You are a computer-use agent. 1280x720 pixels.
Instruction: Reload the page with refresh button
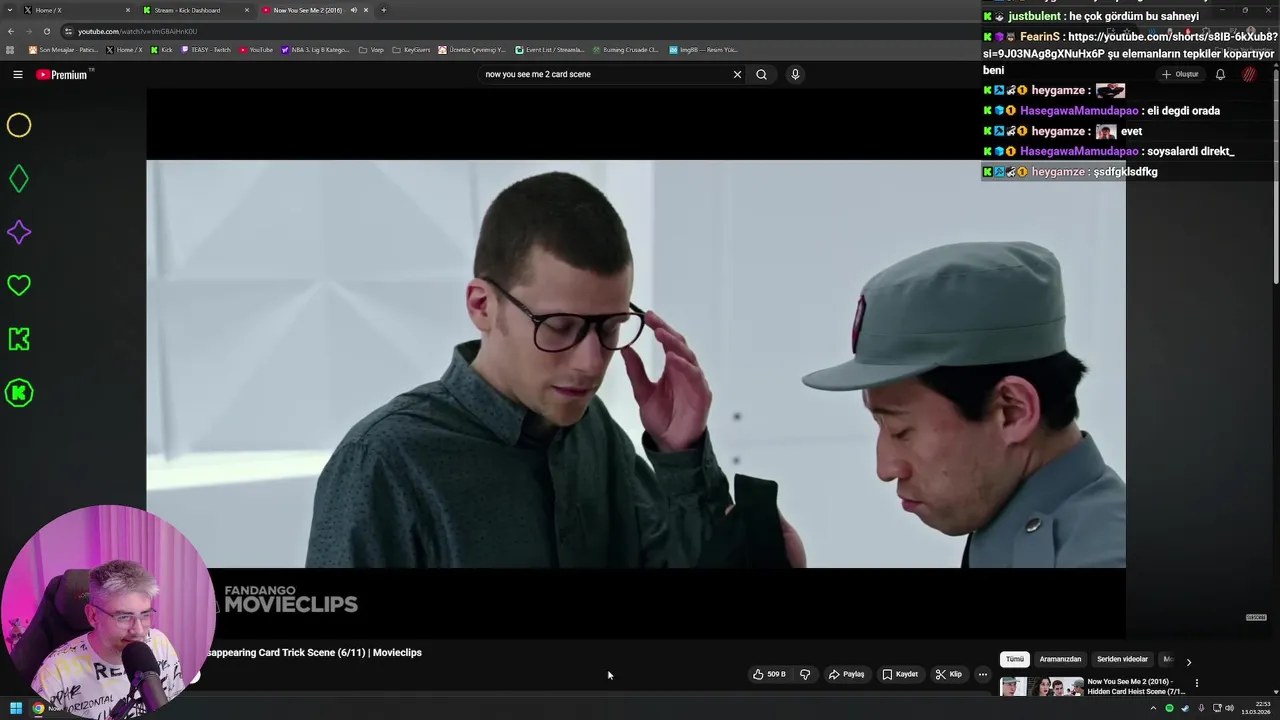pyautogui.click(x=49, y=31)
